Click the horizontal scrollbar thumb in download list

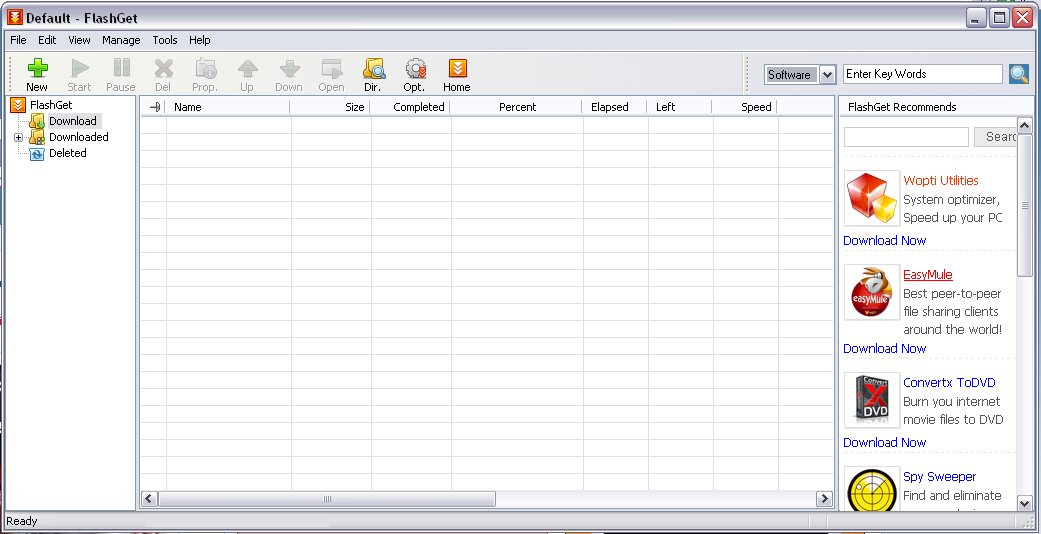327,498
